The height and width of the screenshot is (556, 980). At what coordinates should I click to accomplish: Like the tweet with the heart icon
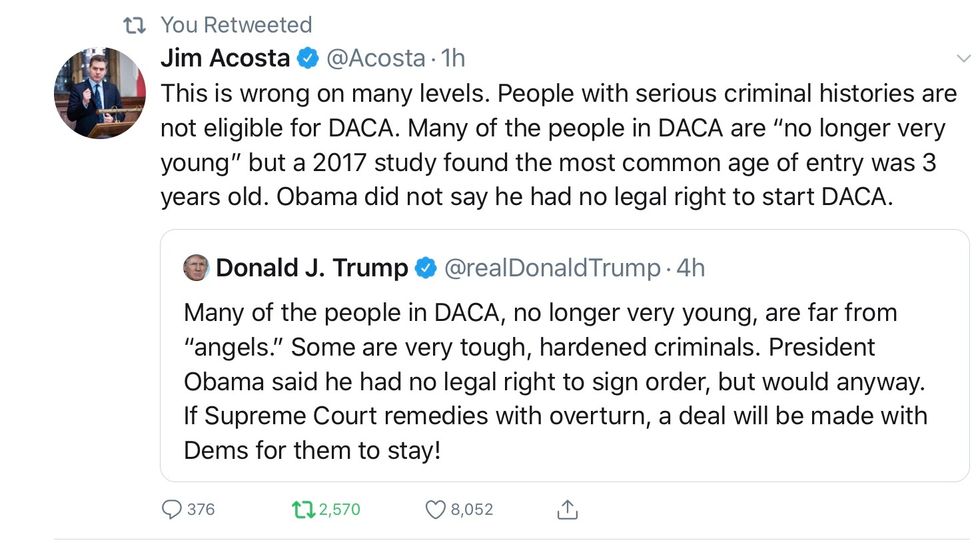(x=435, y=510)
